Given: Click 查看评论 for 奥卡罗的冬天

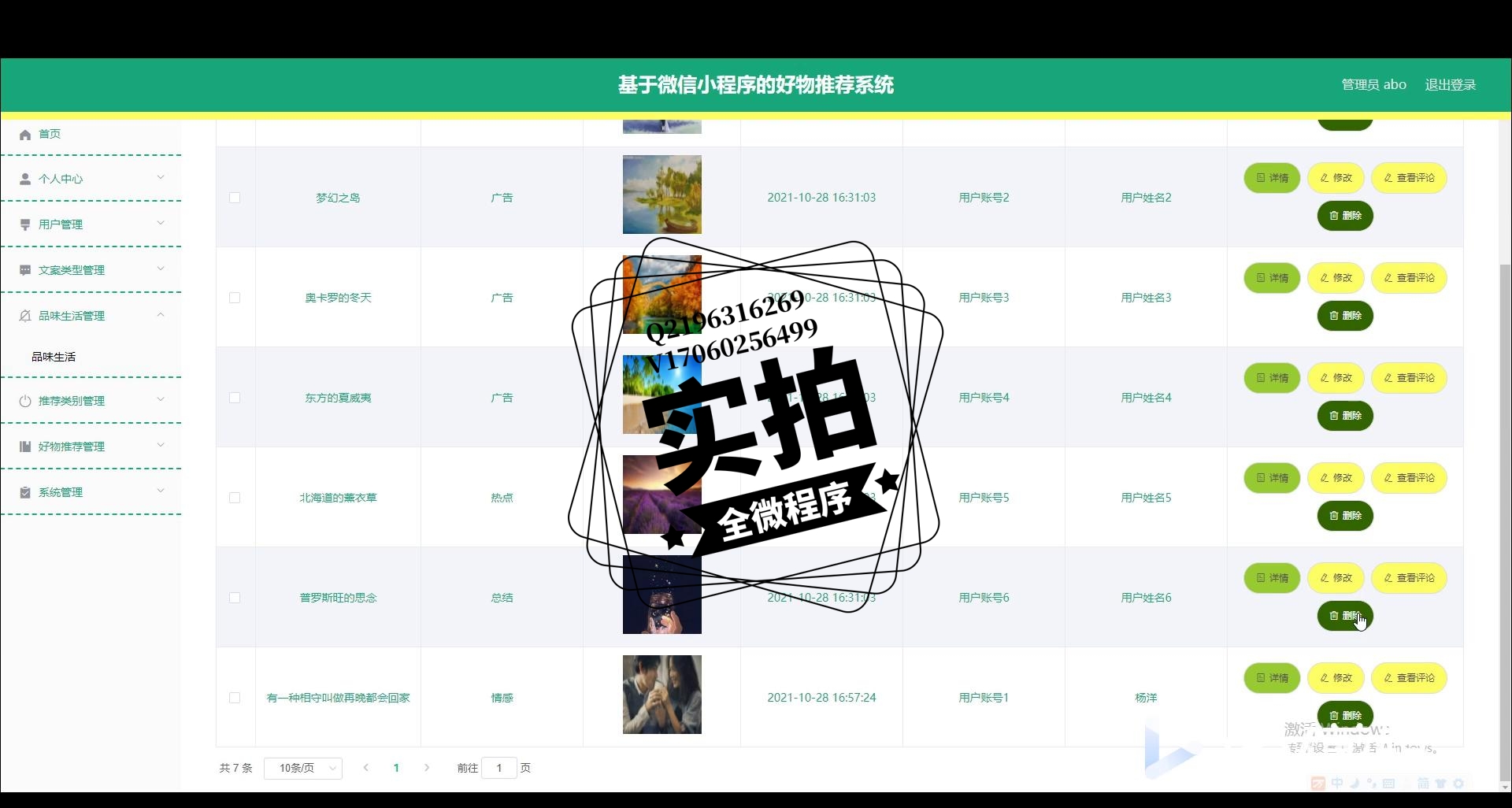Looking at the screenshot, I should click(1409, 278).
